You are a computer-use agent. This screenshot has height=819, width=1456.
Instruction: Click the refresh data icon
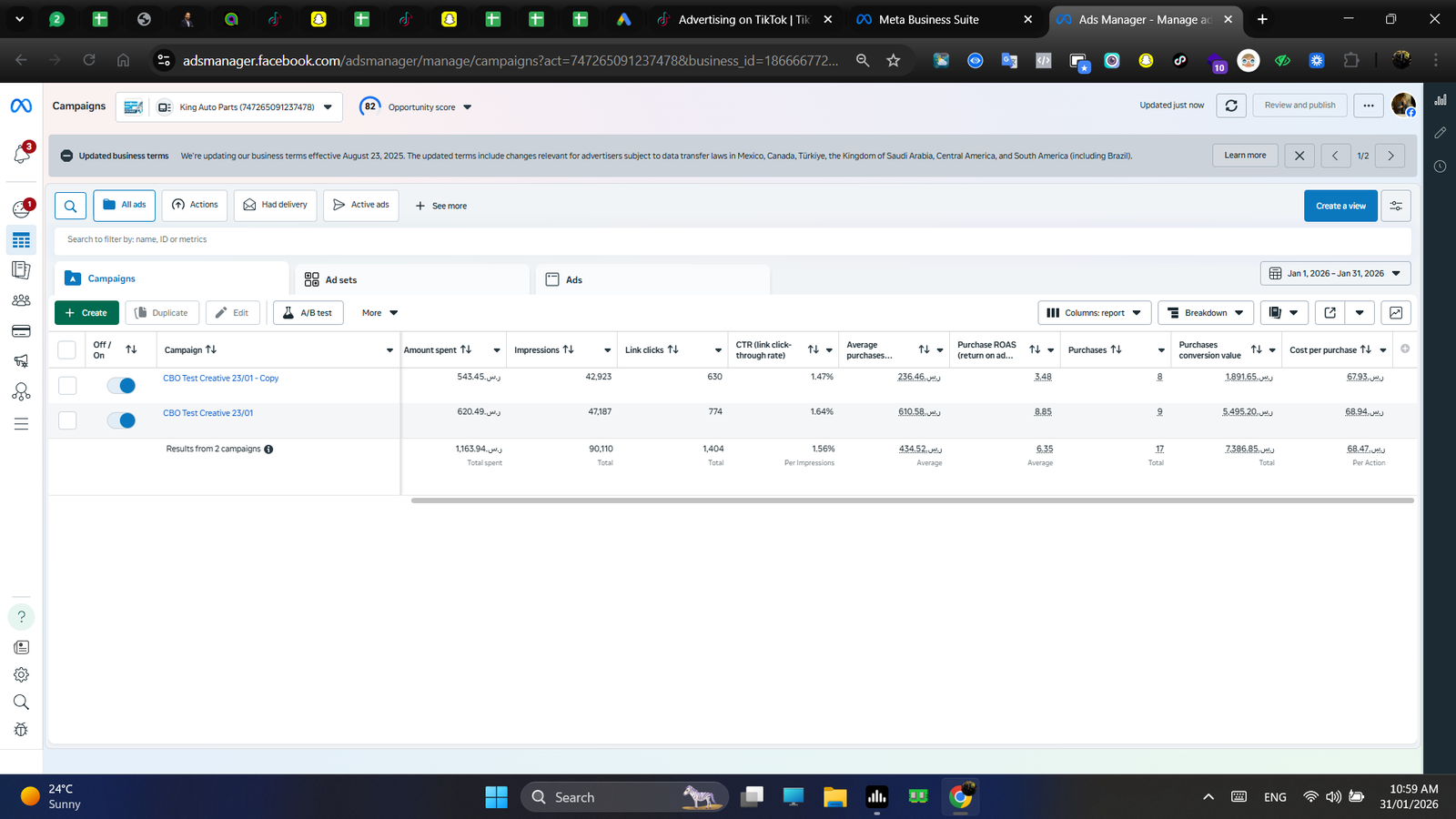point(1231,106)
